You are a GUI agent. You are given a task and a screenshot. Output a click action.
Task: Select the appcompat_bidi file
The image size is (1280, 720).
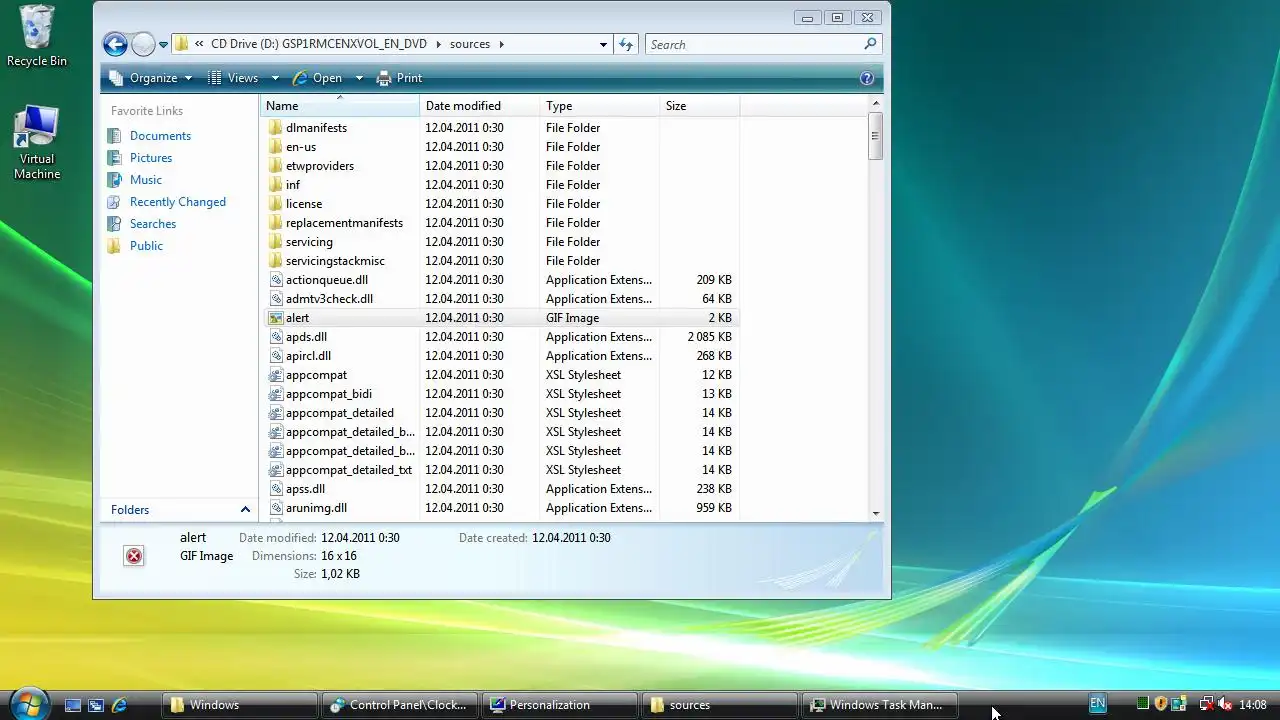click(329, 394)
